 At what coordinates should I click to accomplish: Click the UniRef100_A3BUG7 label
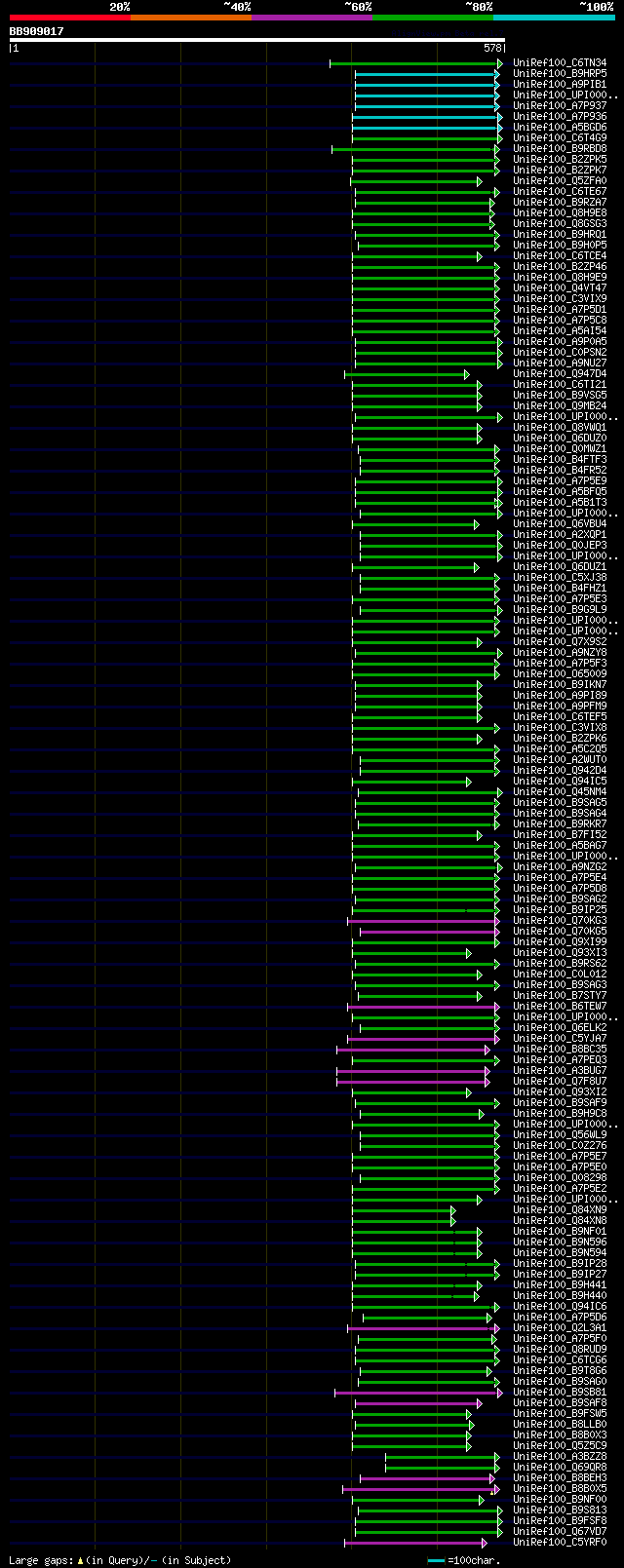click(560, 1071)
